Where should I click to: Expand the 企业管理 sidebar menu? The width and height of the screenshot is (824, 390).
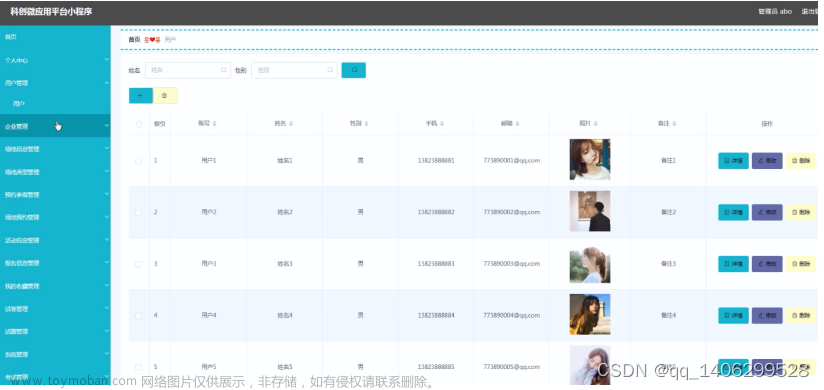click(55, 126)
